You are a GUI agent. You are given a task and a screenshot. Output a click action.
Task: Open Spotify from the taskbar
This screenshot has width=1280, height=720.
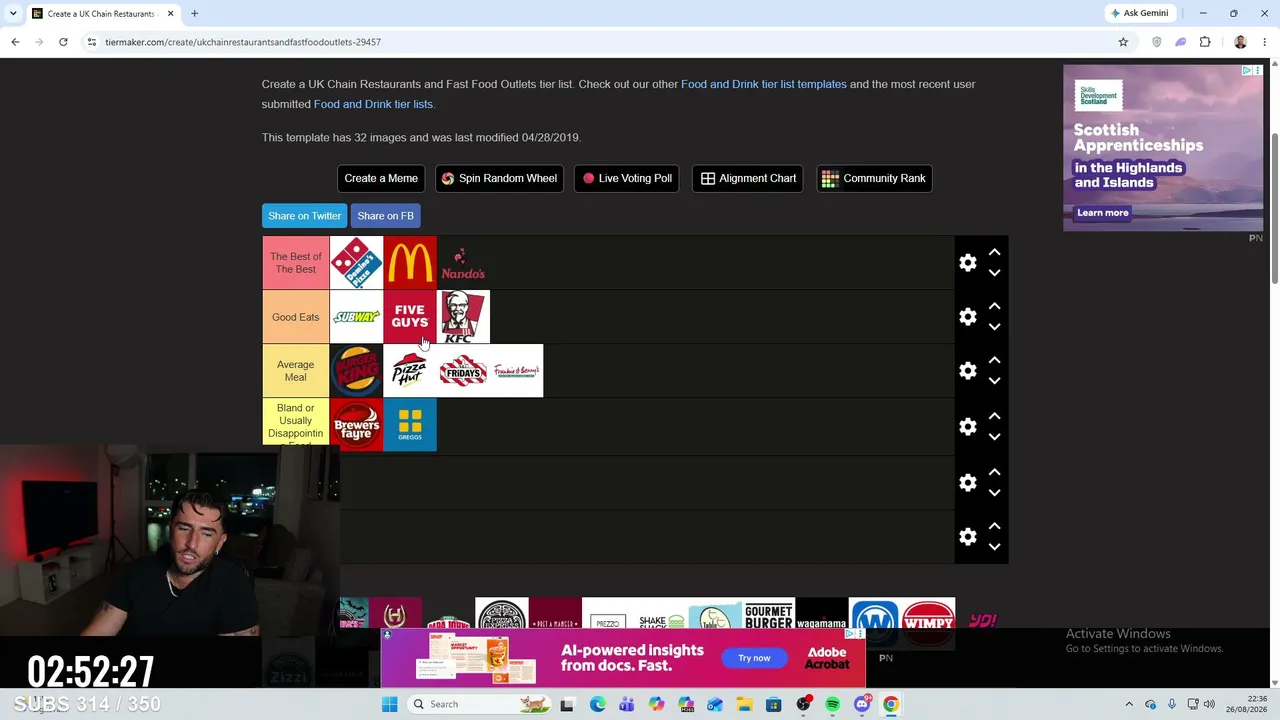pyautogui.click(x=832, y=704)
